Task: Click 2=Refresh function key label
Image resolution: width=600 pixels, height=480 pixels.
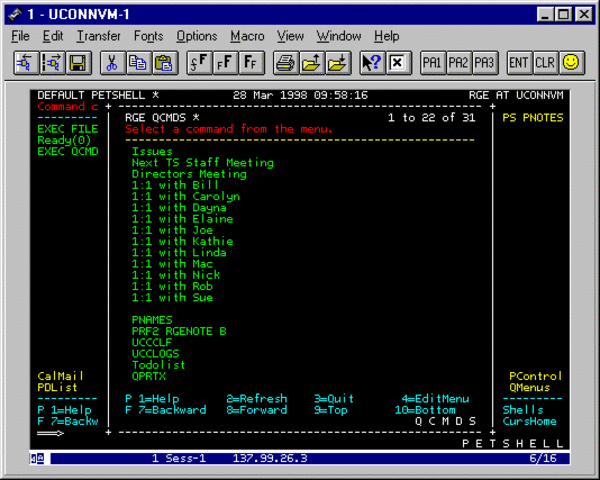Action: (256, 399)
